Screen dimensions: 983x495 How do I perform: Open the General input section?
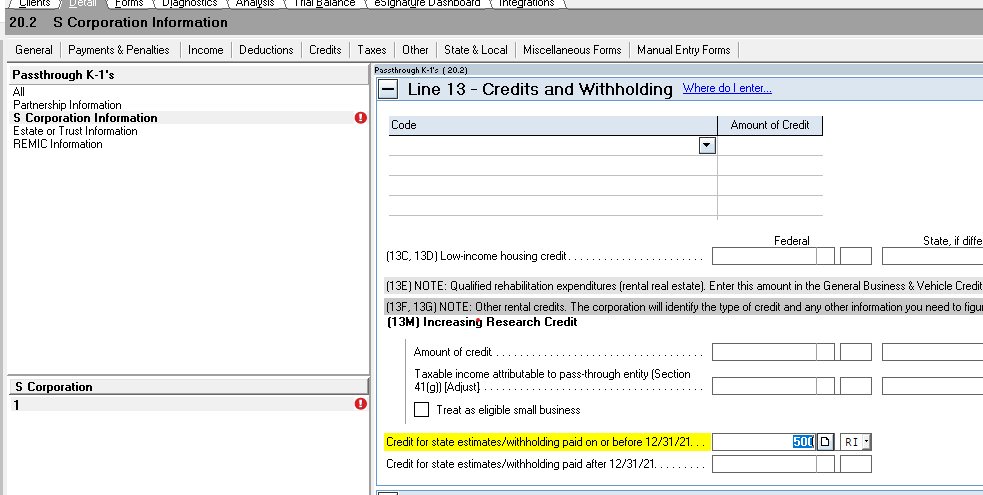click(x=34, y=50)
